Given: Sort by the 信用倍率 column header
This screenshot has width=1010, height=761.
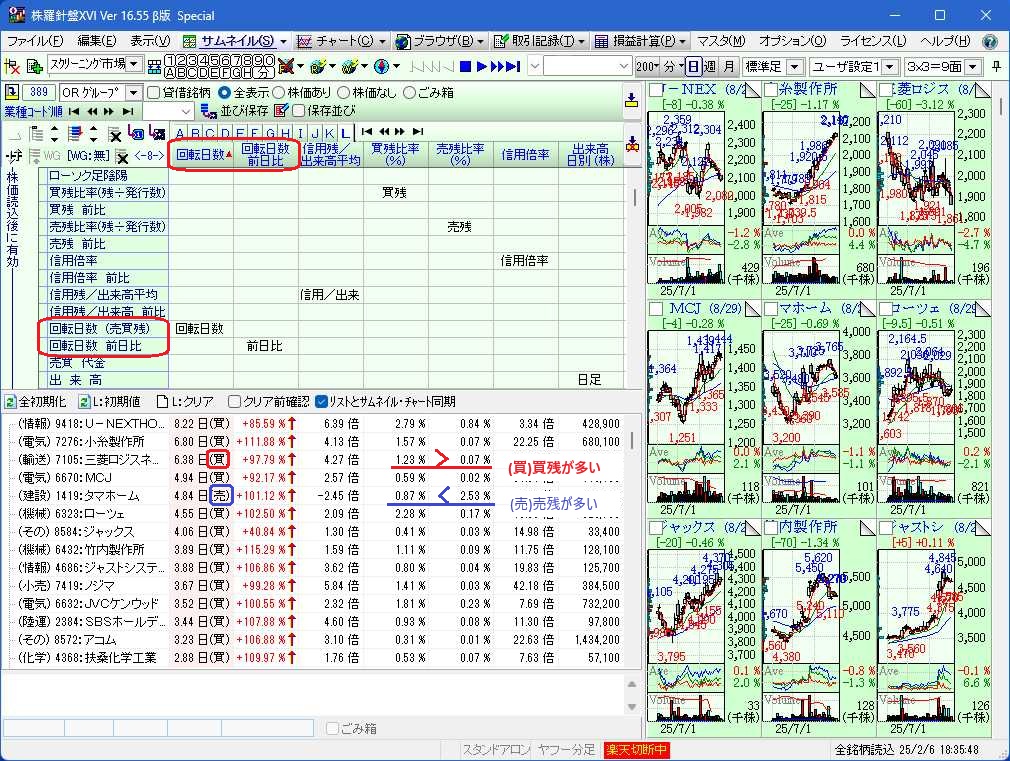Looking at the screenshot, I should [526, 155].
